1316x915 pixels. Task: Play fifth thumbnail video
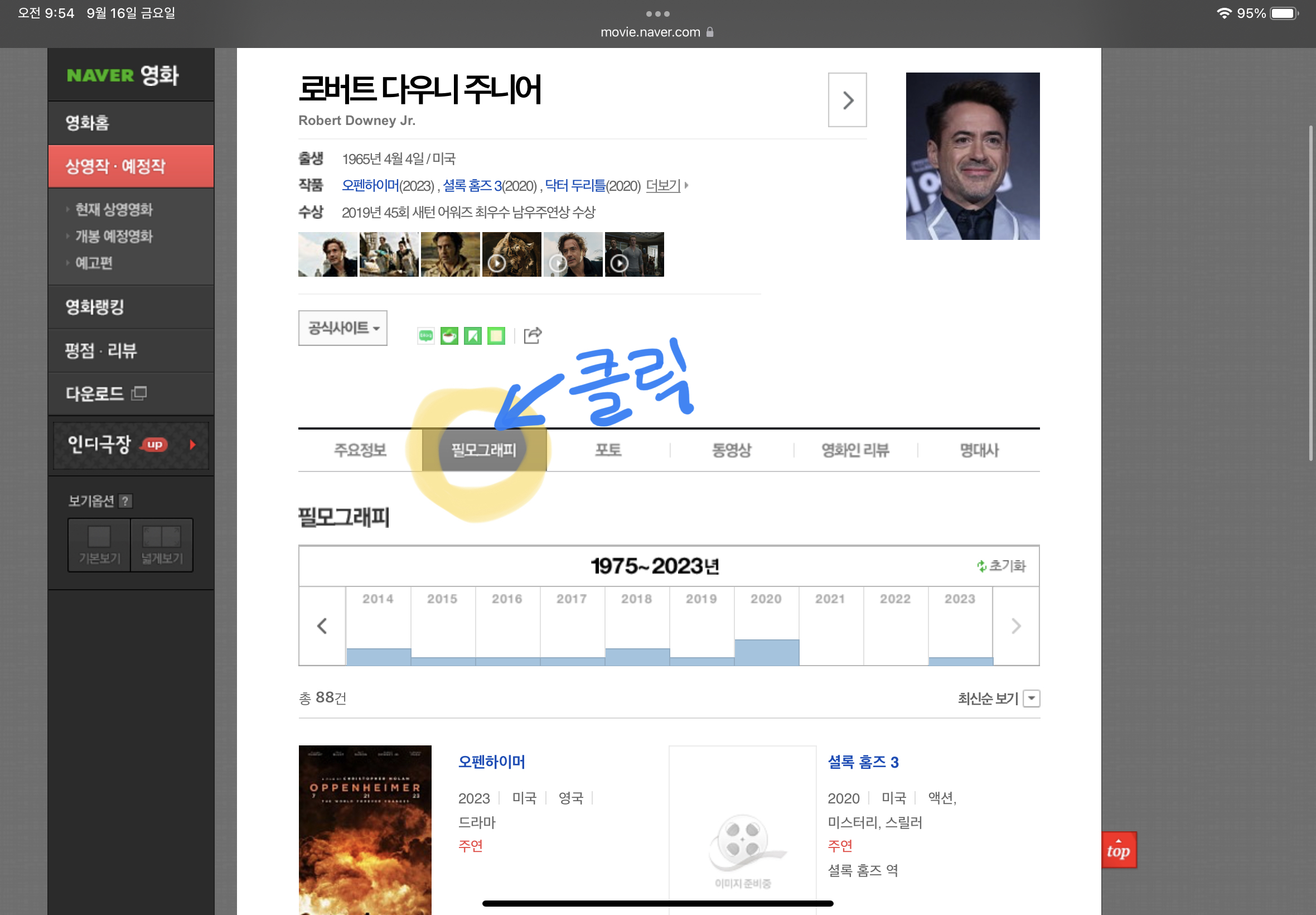coord(573,254)
